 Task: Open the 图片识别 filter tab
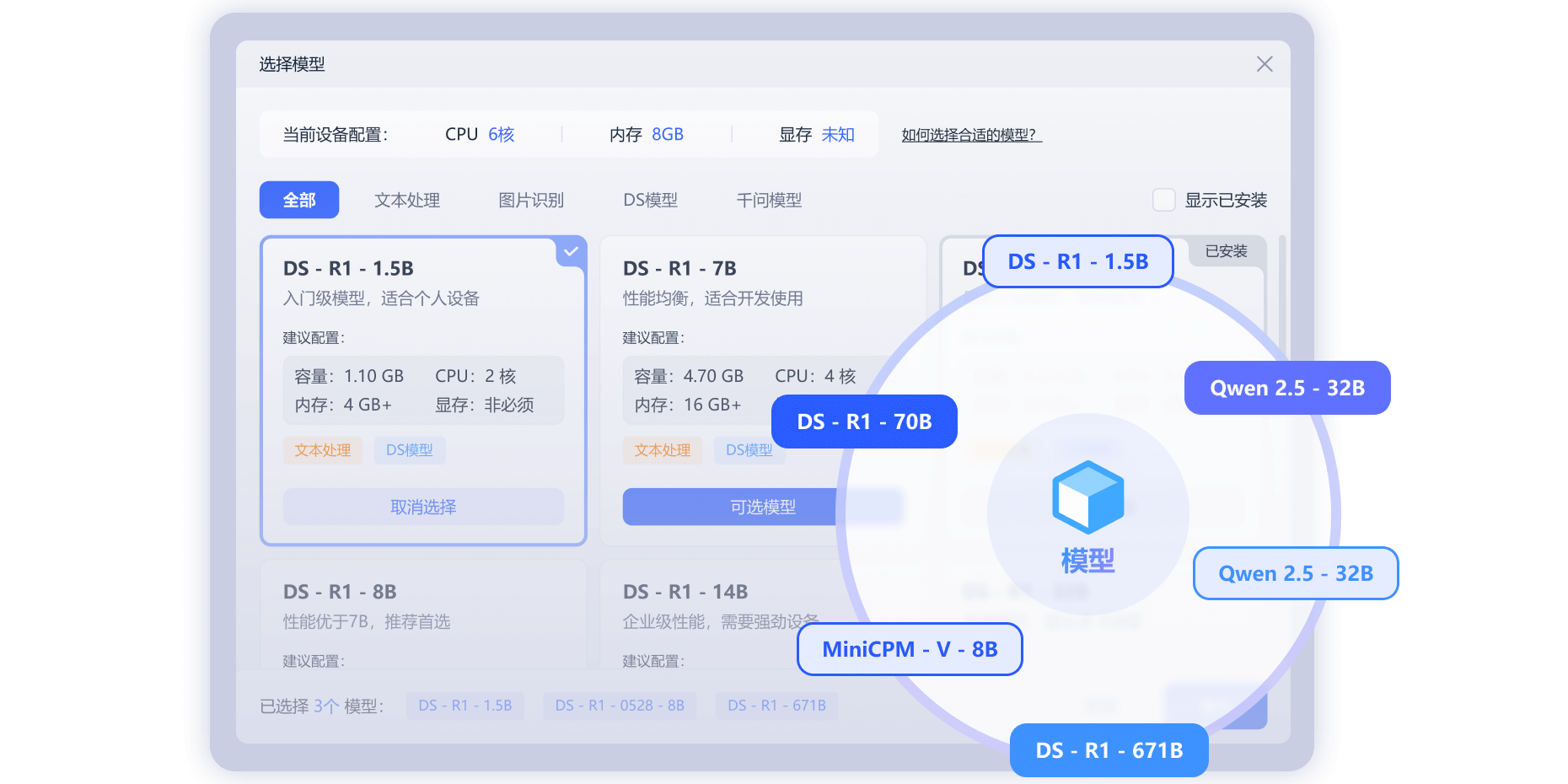tap(531, 200)
